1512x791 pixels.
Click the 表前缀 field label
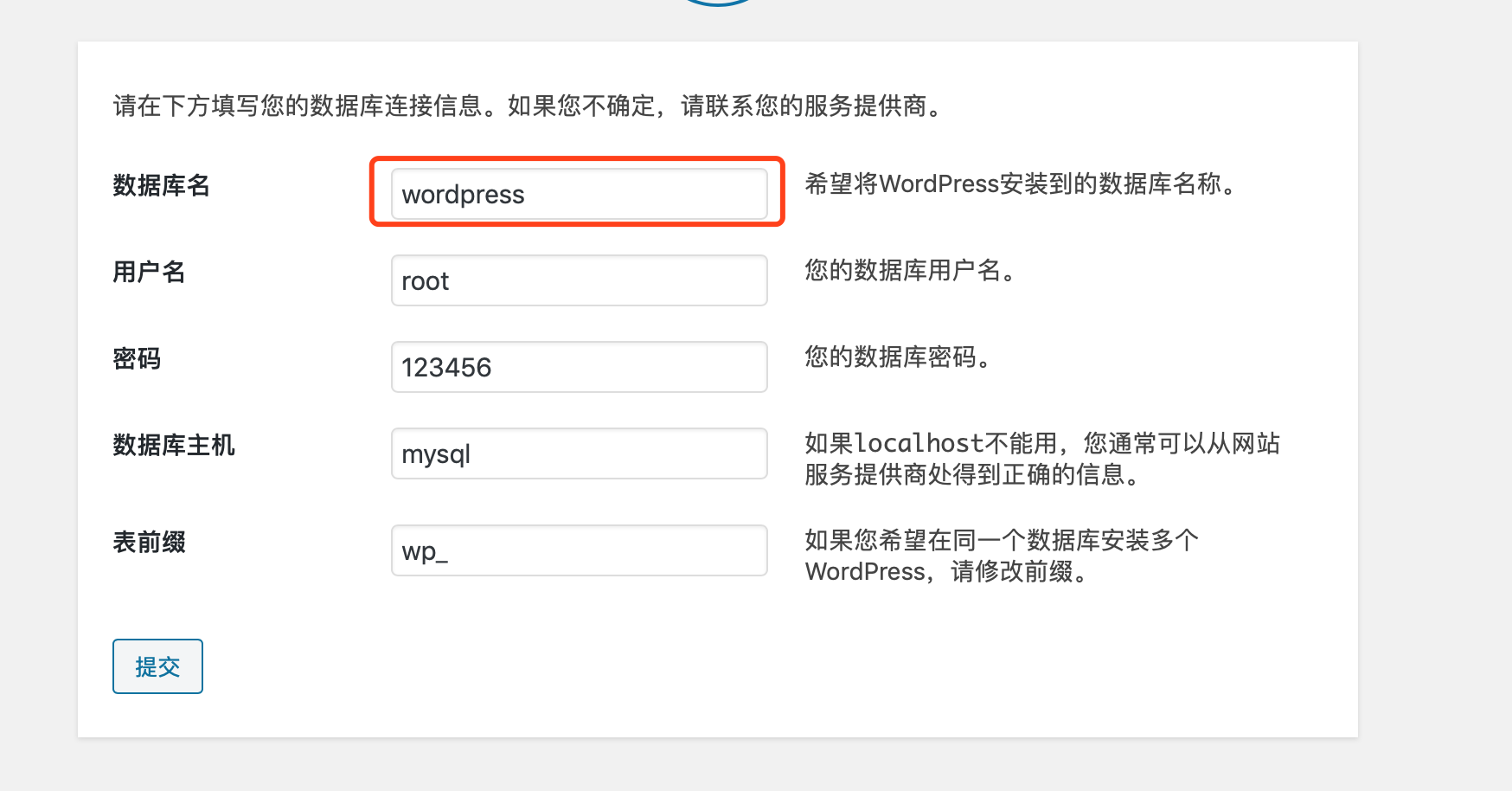coord(149,542)
